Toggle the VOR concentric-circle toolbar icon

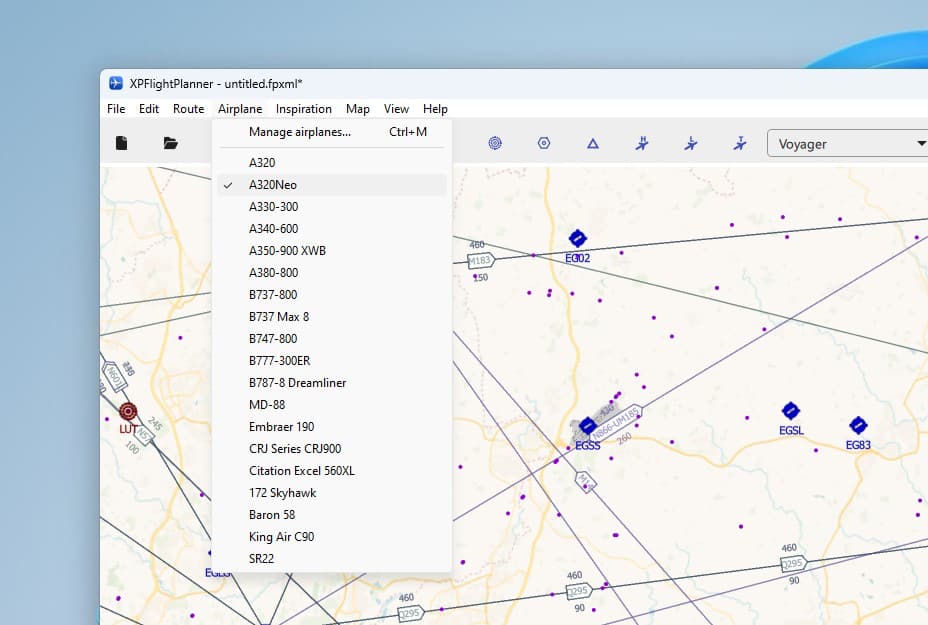[x=495, y=143]
